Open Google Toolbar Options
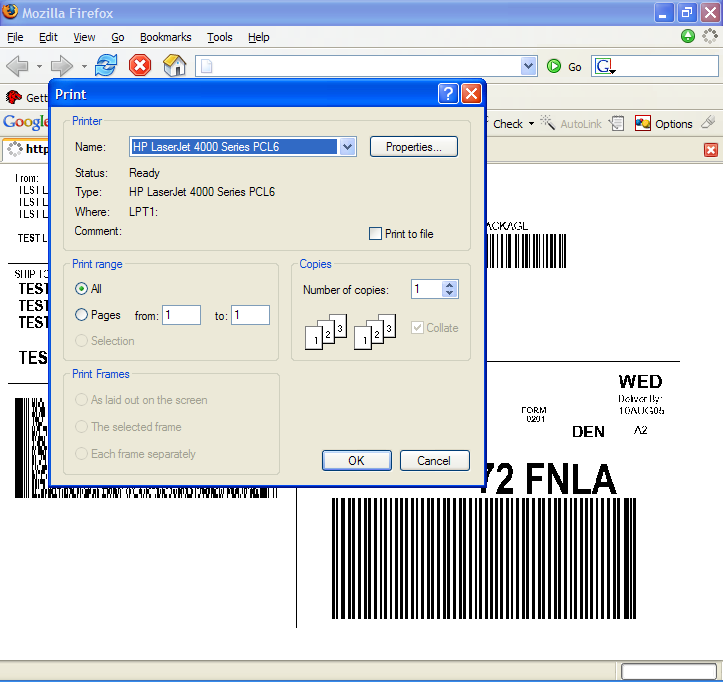 point(664,124)
